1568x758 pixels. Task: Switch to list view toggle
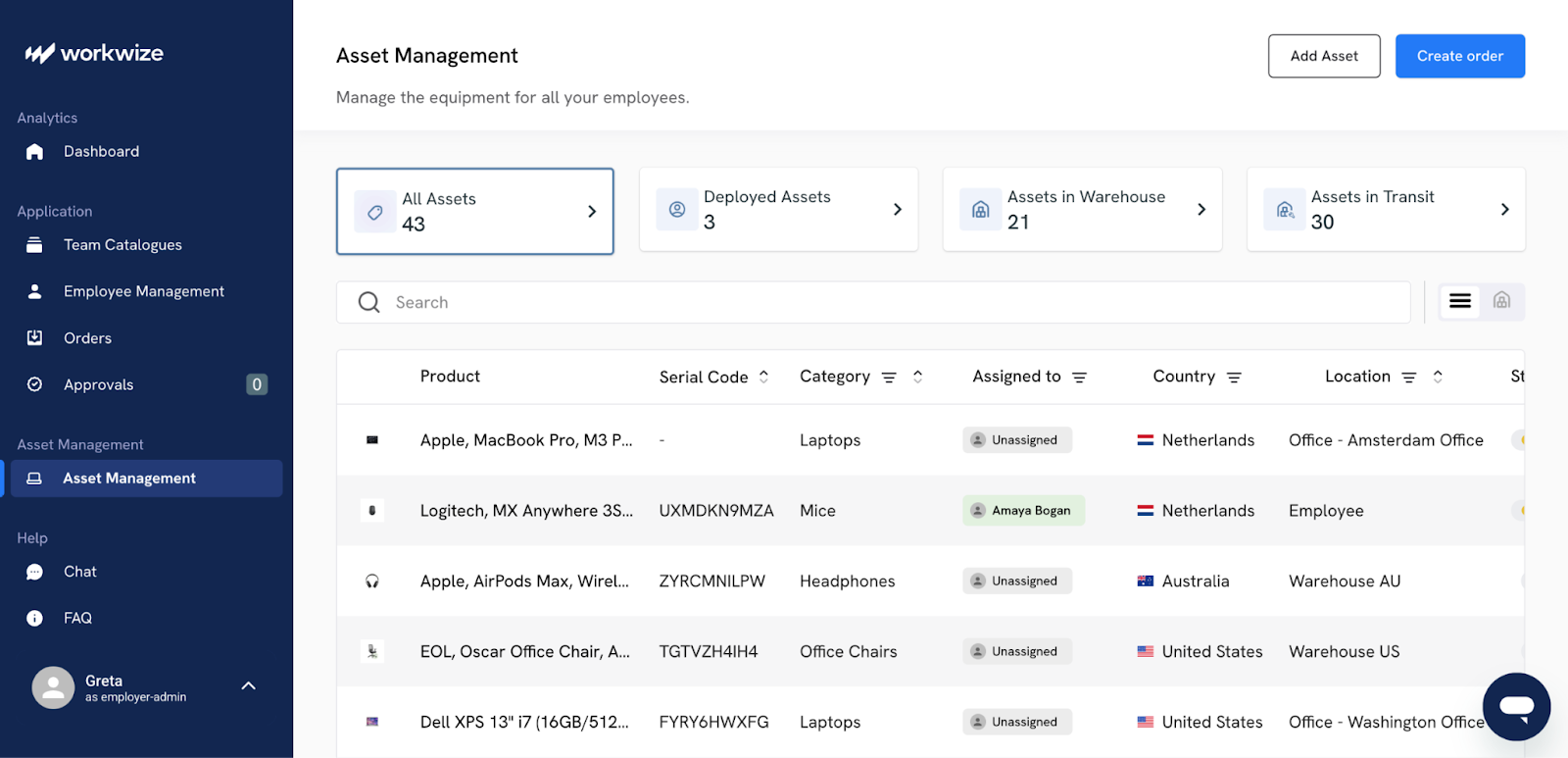(1460, 302)
